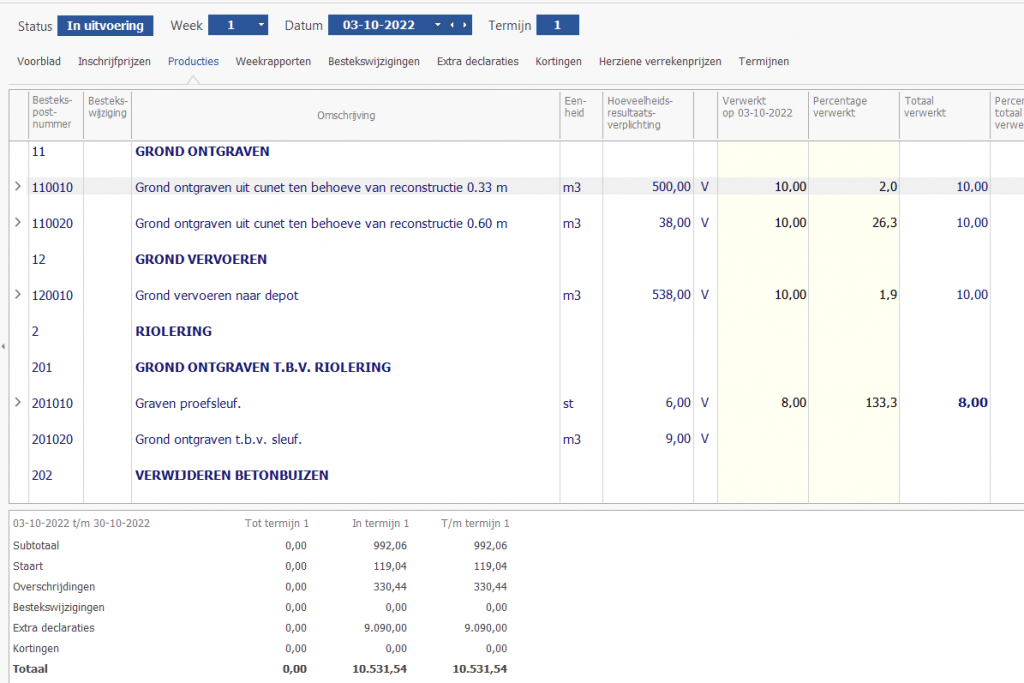Open the Herziene verrekenprijzen tab

[659, 61]
